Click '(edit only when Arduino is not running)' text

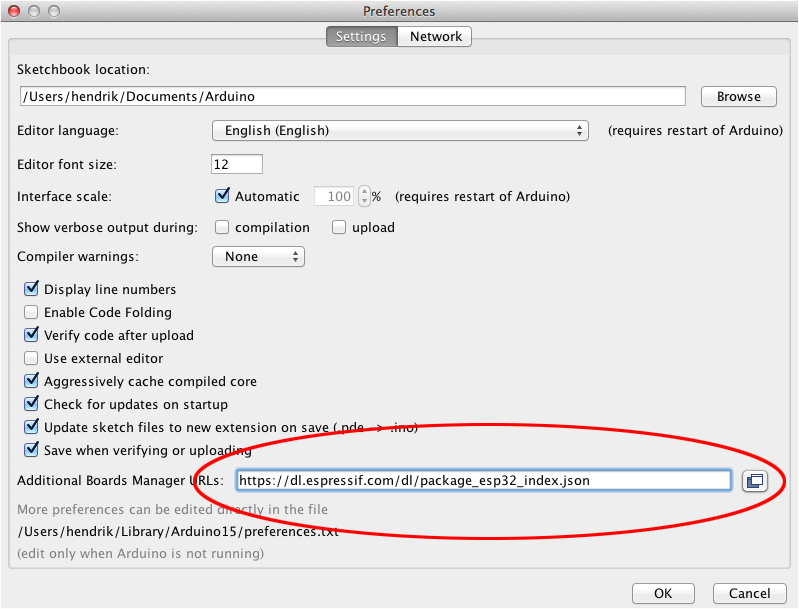pyautogui.click(x=141, y=553)
